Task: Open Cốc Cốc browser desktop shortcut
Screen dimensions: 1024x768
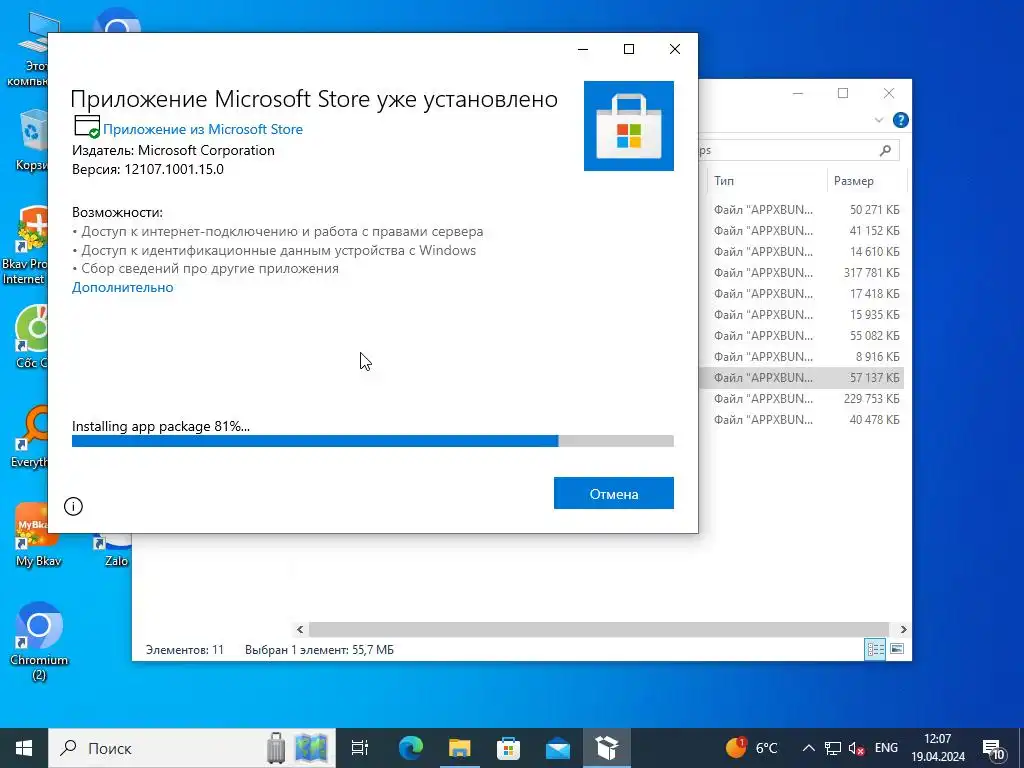Action: click(x=29, y=336)
